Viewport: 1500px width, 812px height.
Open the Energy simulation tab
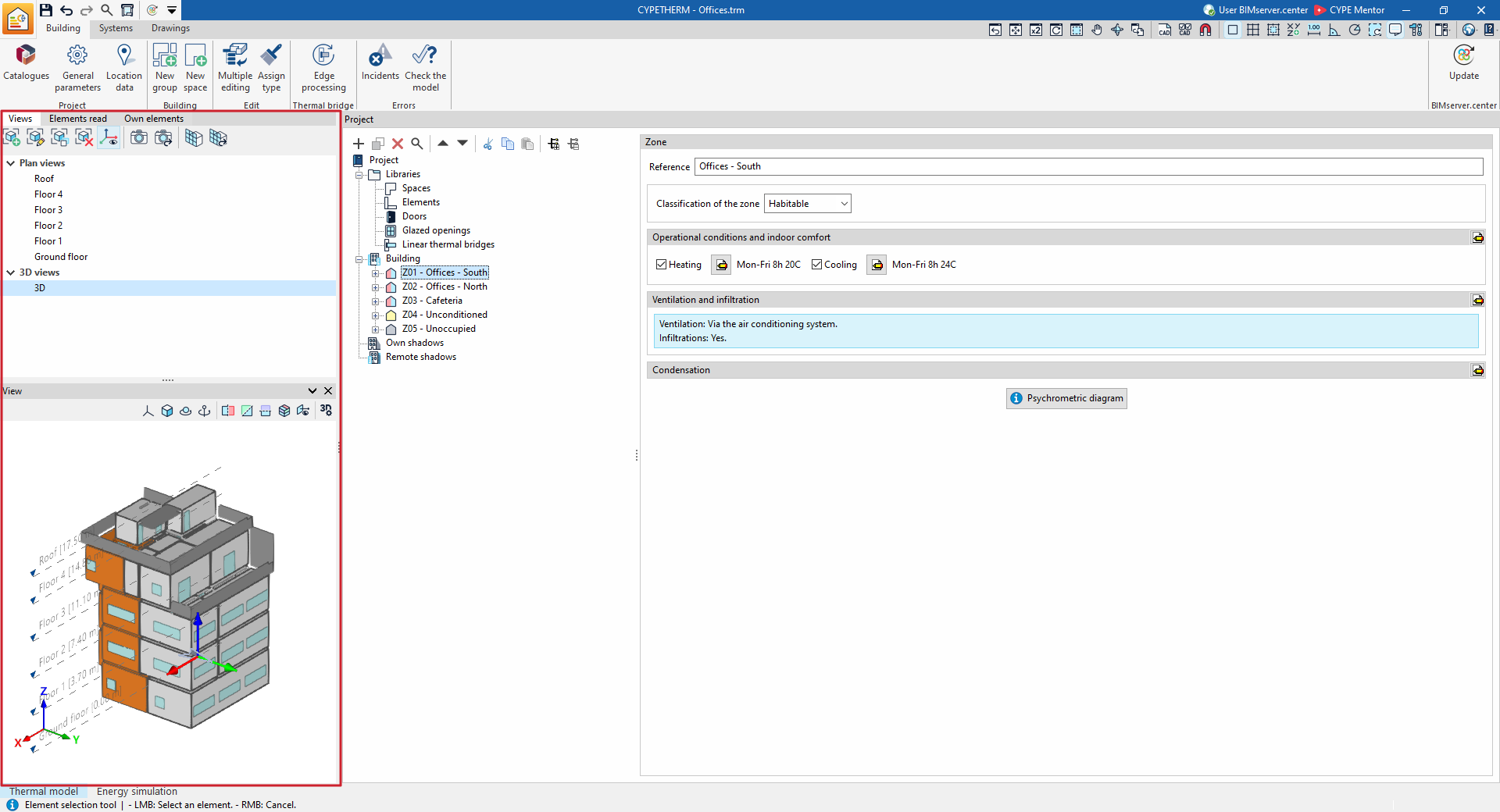137,792
